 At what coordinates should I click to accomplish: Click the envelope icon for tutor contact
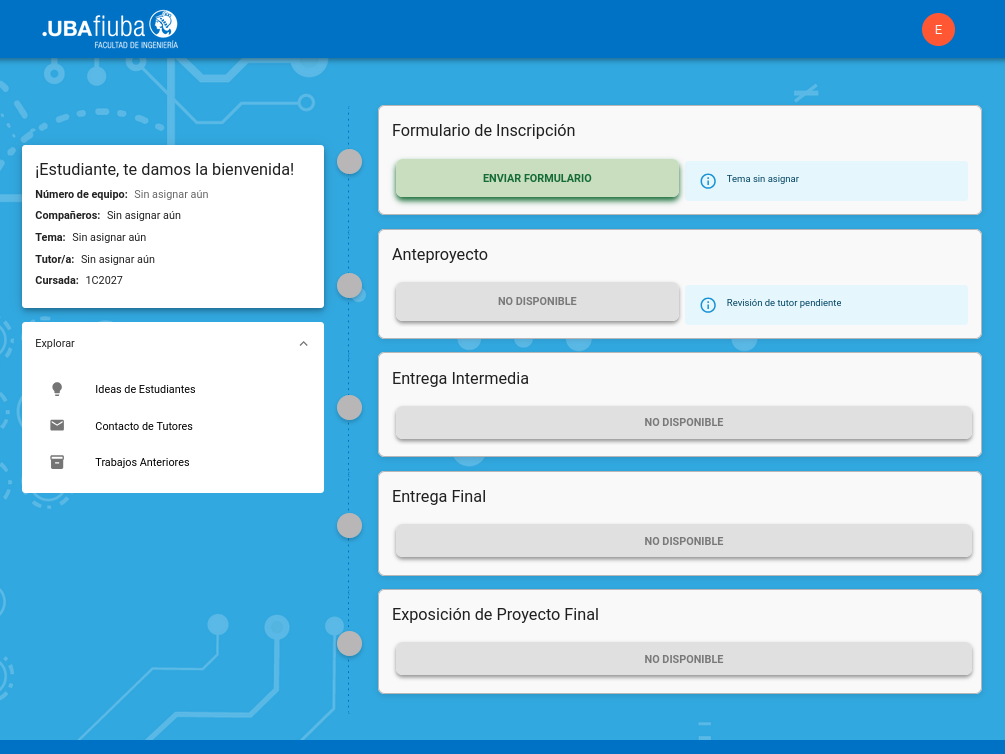pyautogui.click(x=57, y=426)
